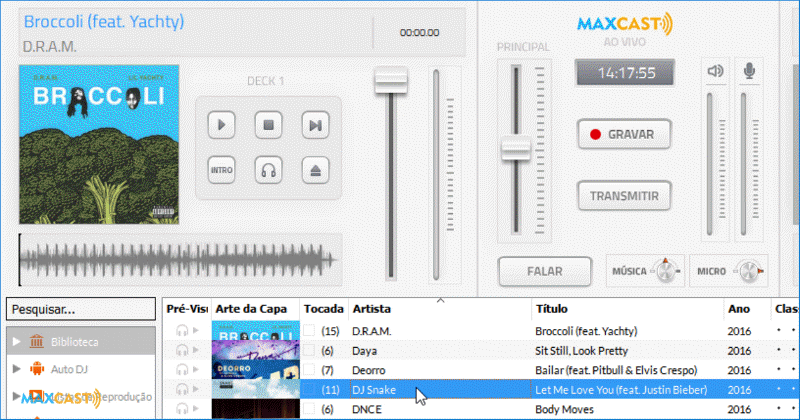Screen dimensions: 800x420
Task: Preview DJ Snake track with headphone icon
Action: pyautogui.click(x=182, y=389)
